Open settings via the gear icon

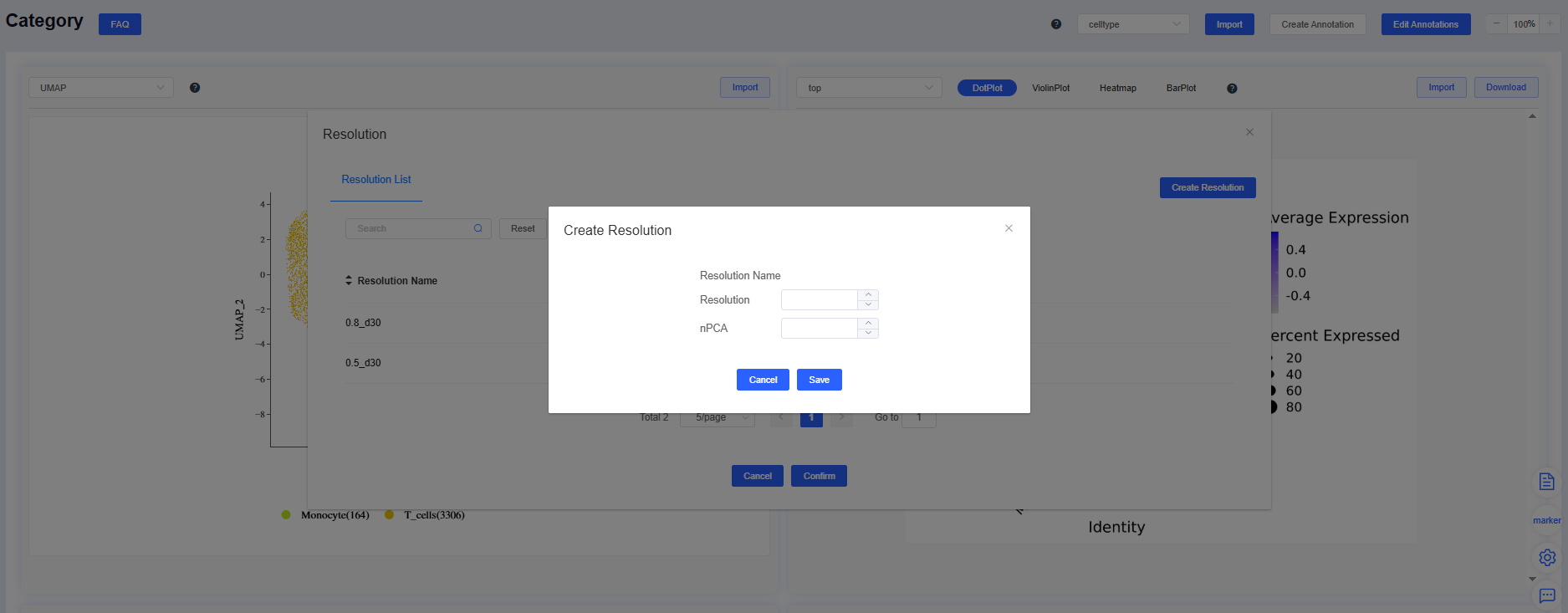point(1546,557)
